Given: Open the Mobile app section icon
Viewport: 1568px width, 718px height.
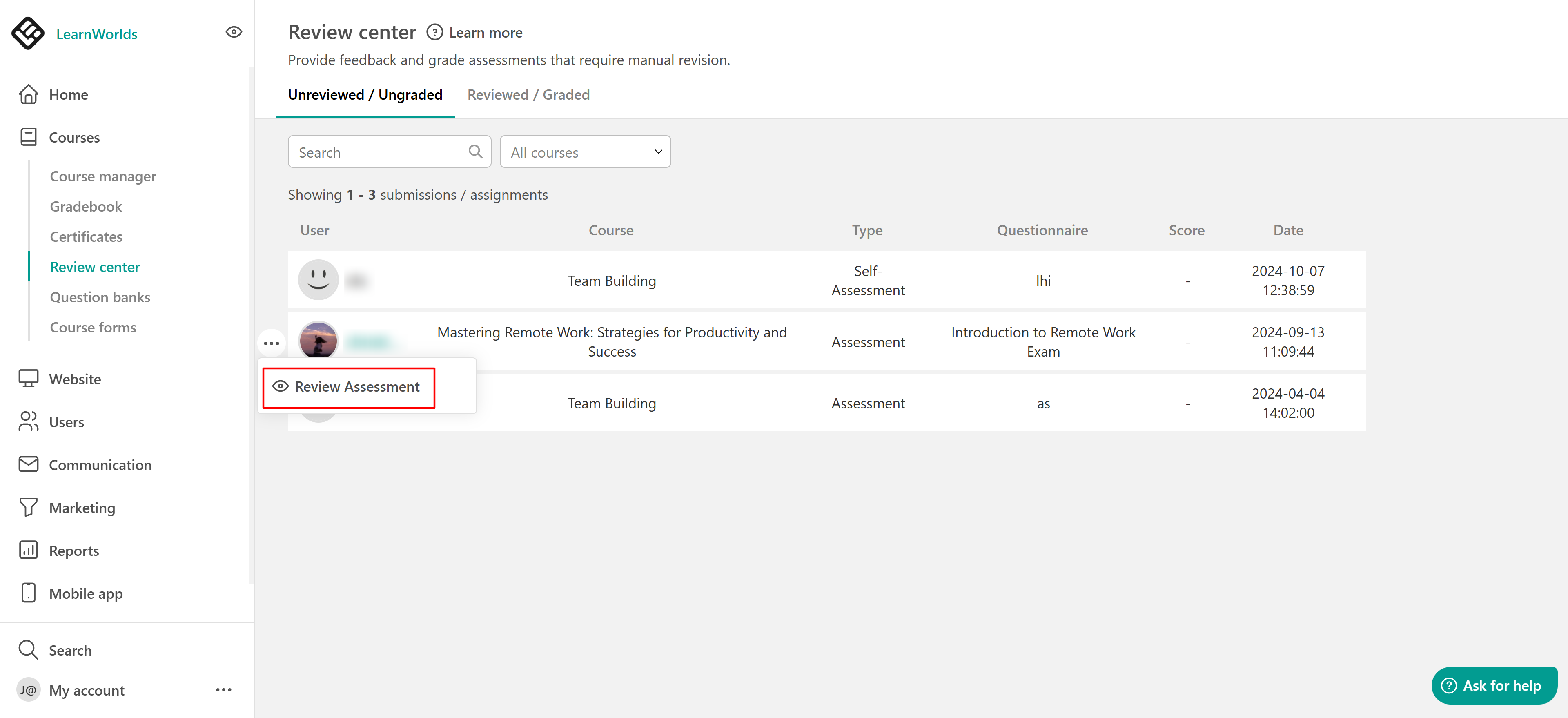Looking at the screenshot, I should tap(28, 593).
